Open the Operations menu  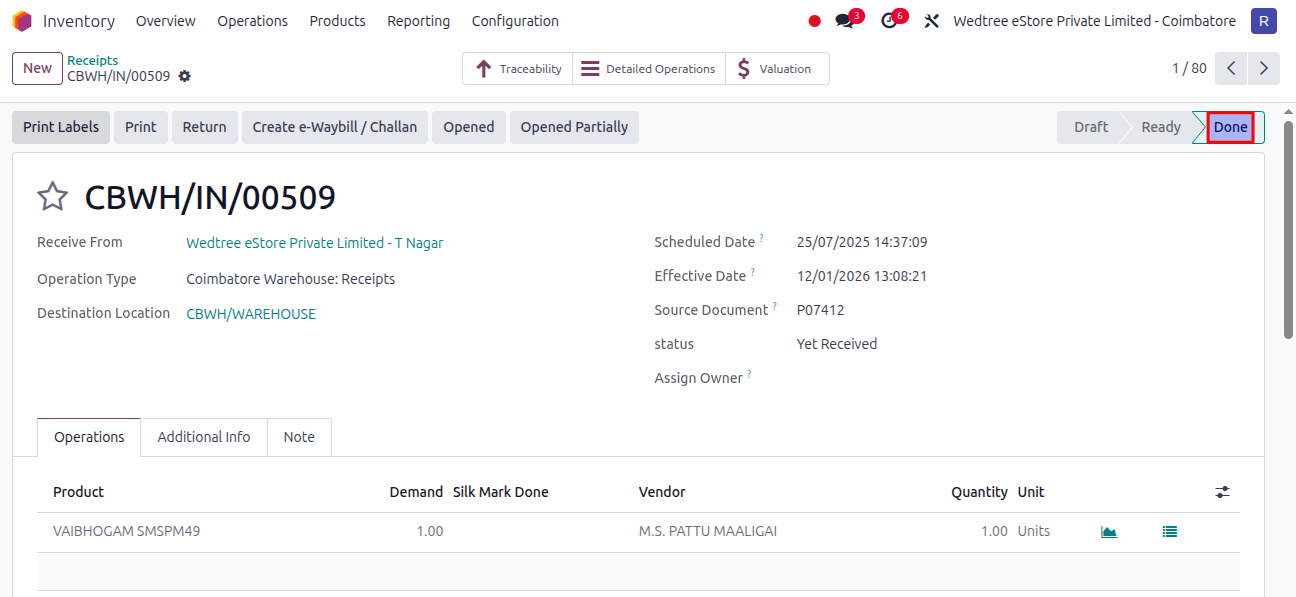coord(252,21)
